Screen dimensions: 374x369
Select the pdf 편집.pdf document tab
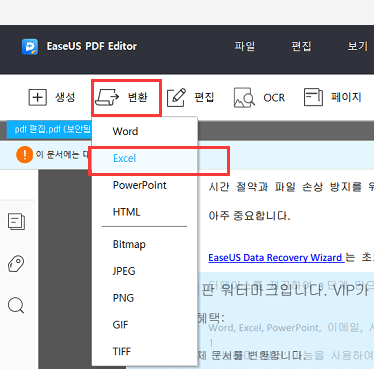tap(49, 129)
